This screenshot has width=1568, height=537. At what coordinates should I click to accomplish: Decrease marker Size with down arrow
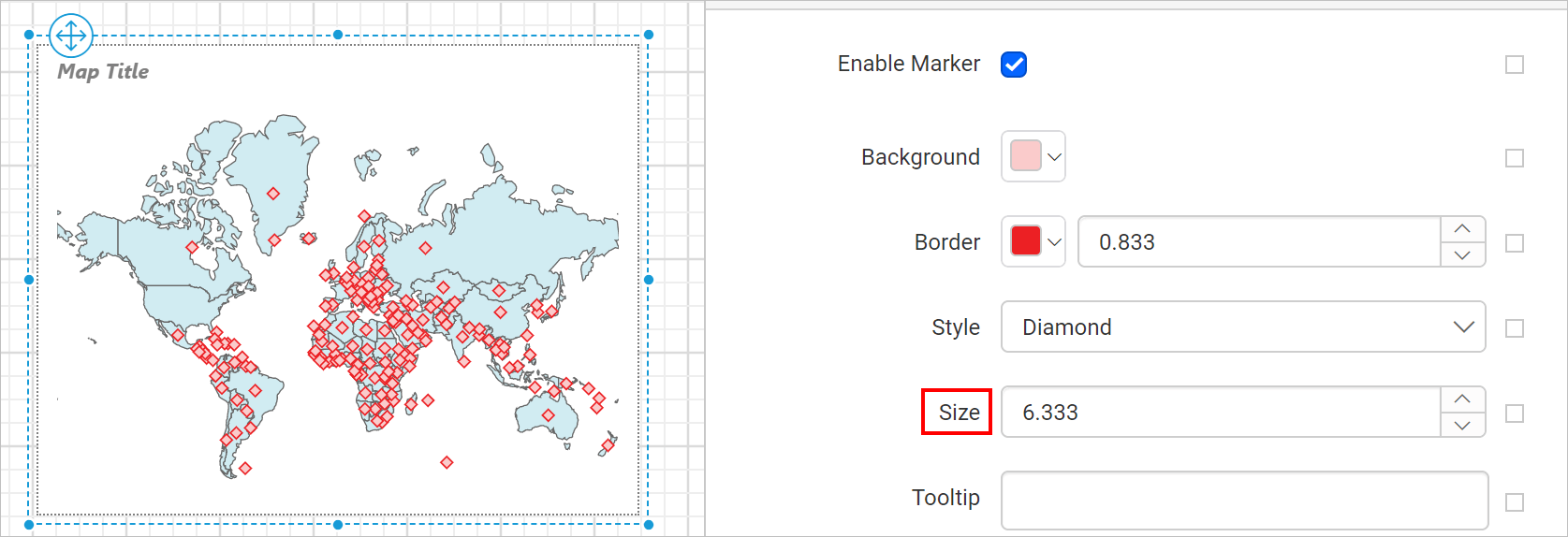1462,425
